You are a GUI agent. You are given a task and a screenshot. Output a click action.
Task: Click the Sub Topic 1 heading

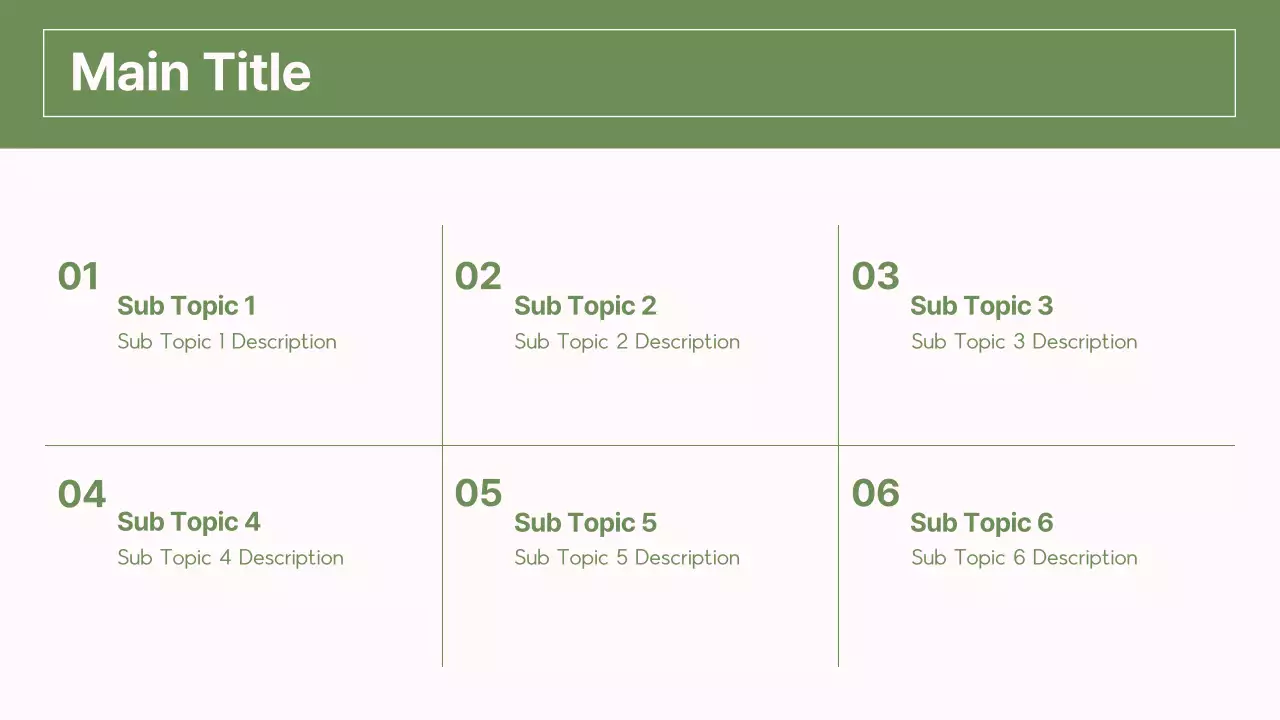186,306
